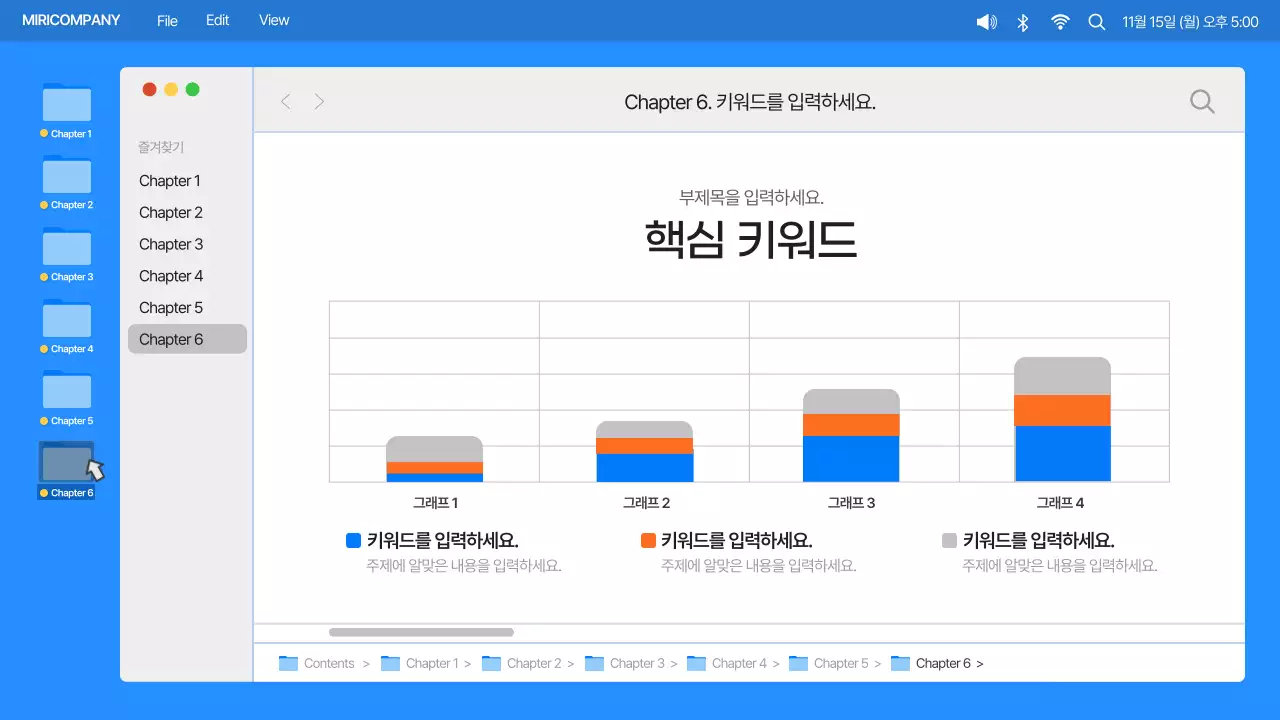Open the File menu
Screen dimensions: 1280x720
pos(166,20)
